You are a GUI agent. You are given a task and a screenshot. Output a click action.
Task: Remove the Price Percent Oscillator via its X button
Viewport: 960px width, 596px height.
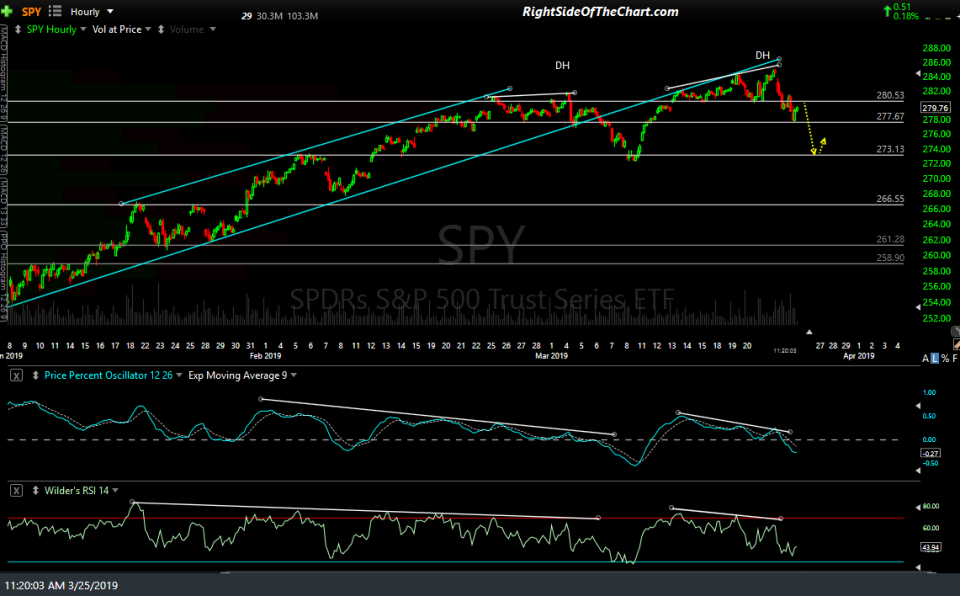pos(15,377)
